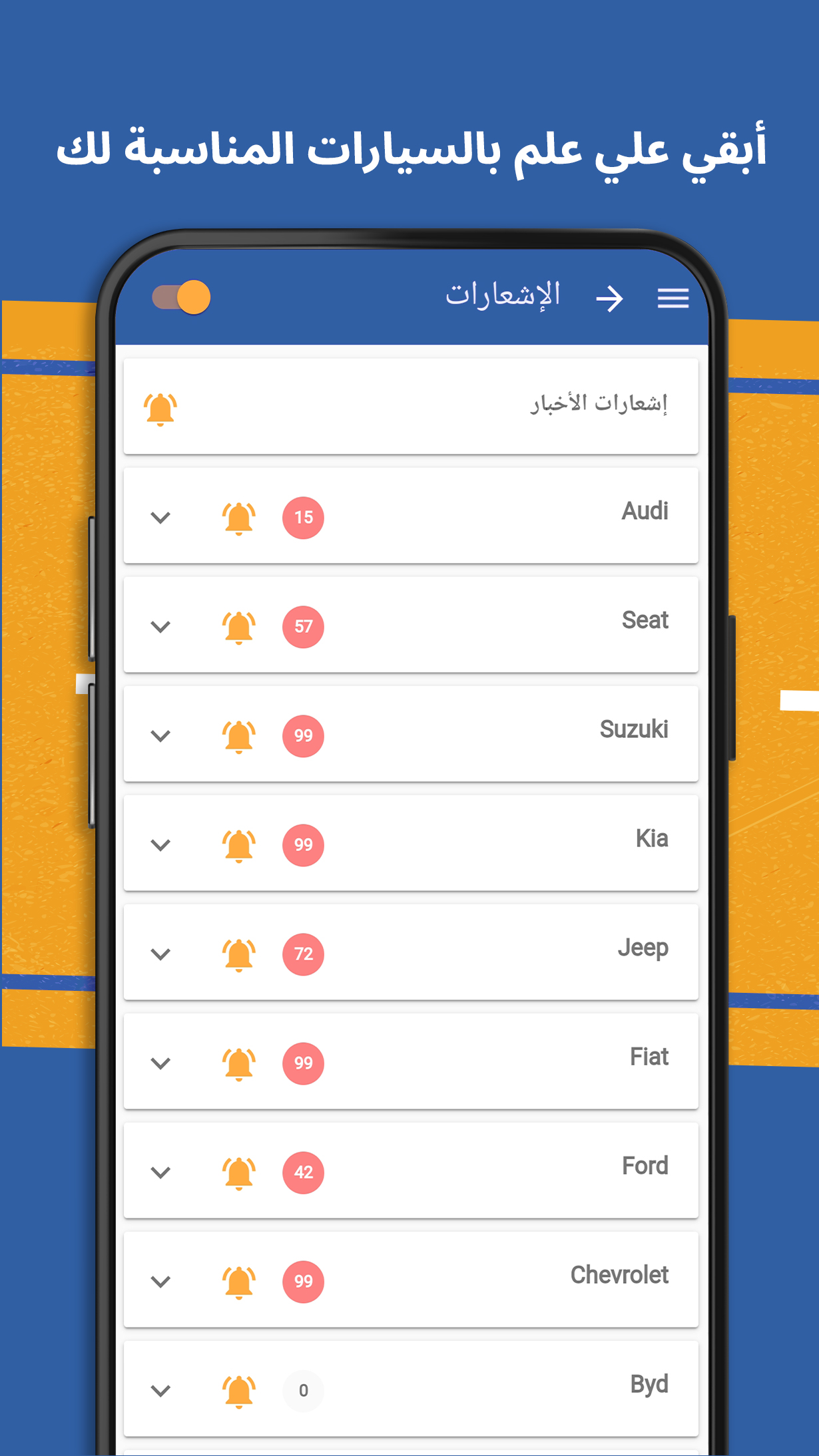The height and width of the screenshot is (1456, 819).
Task: Toggle the news notifications bell
Action: pos(160,409)
